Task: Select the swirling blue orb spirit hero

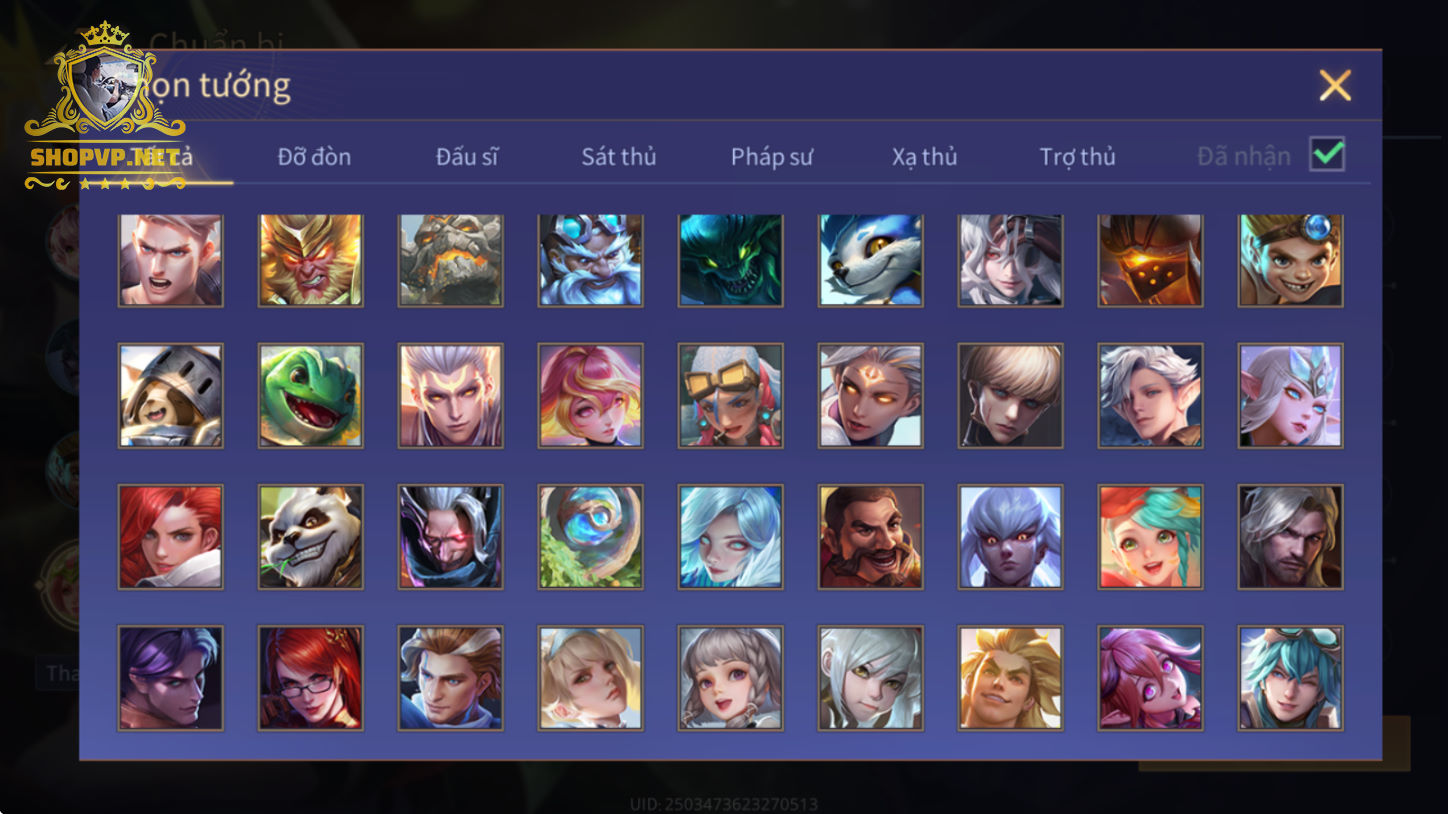Action: [590, 537]
